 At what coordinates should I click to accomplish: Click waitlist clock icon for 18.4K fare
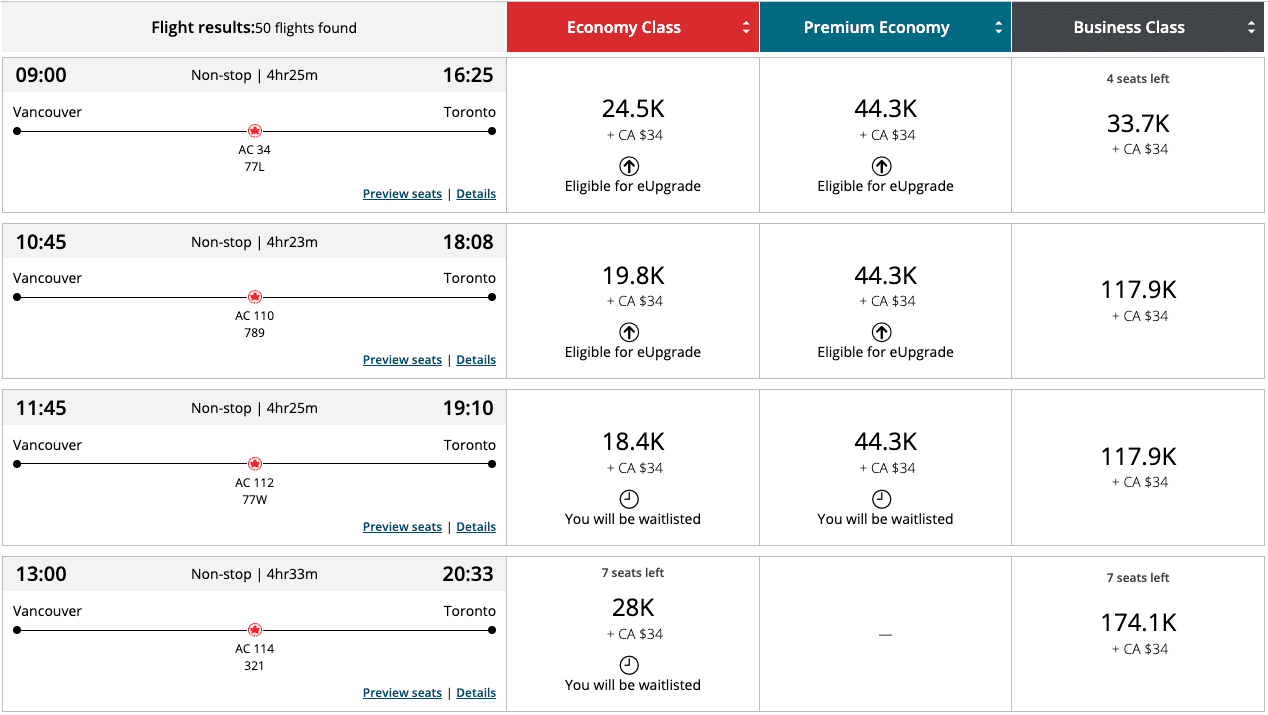[x=629, y=499]
